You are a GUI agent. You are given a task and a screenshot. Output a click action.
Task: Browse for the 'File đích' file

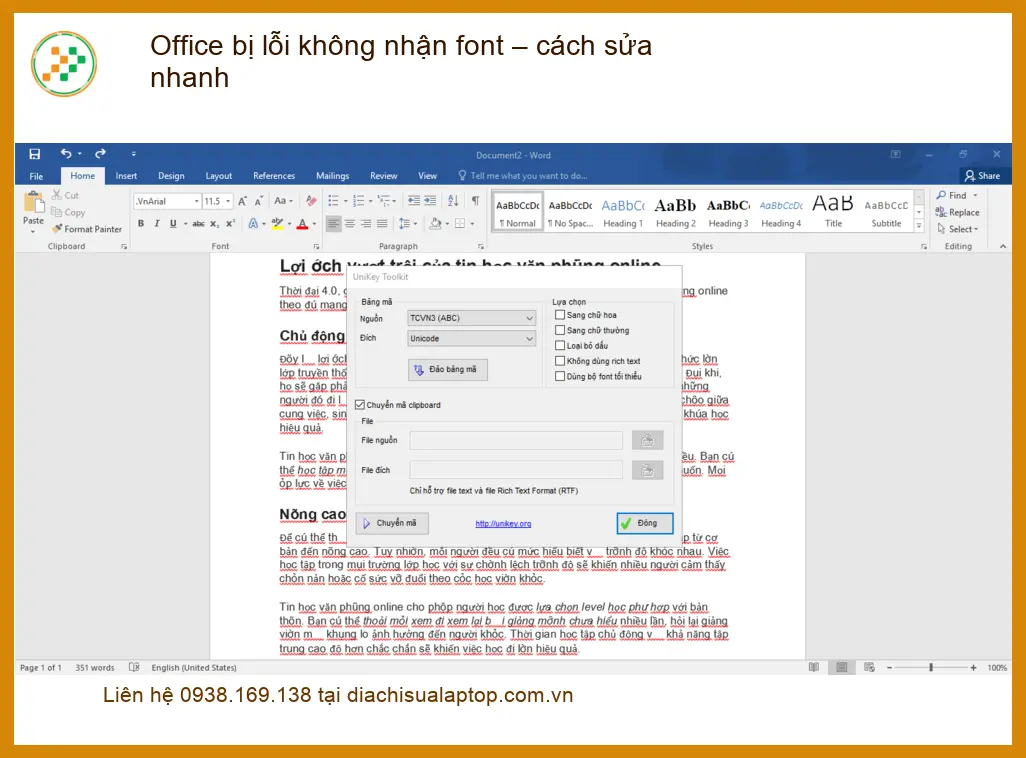coord(648,470)
